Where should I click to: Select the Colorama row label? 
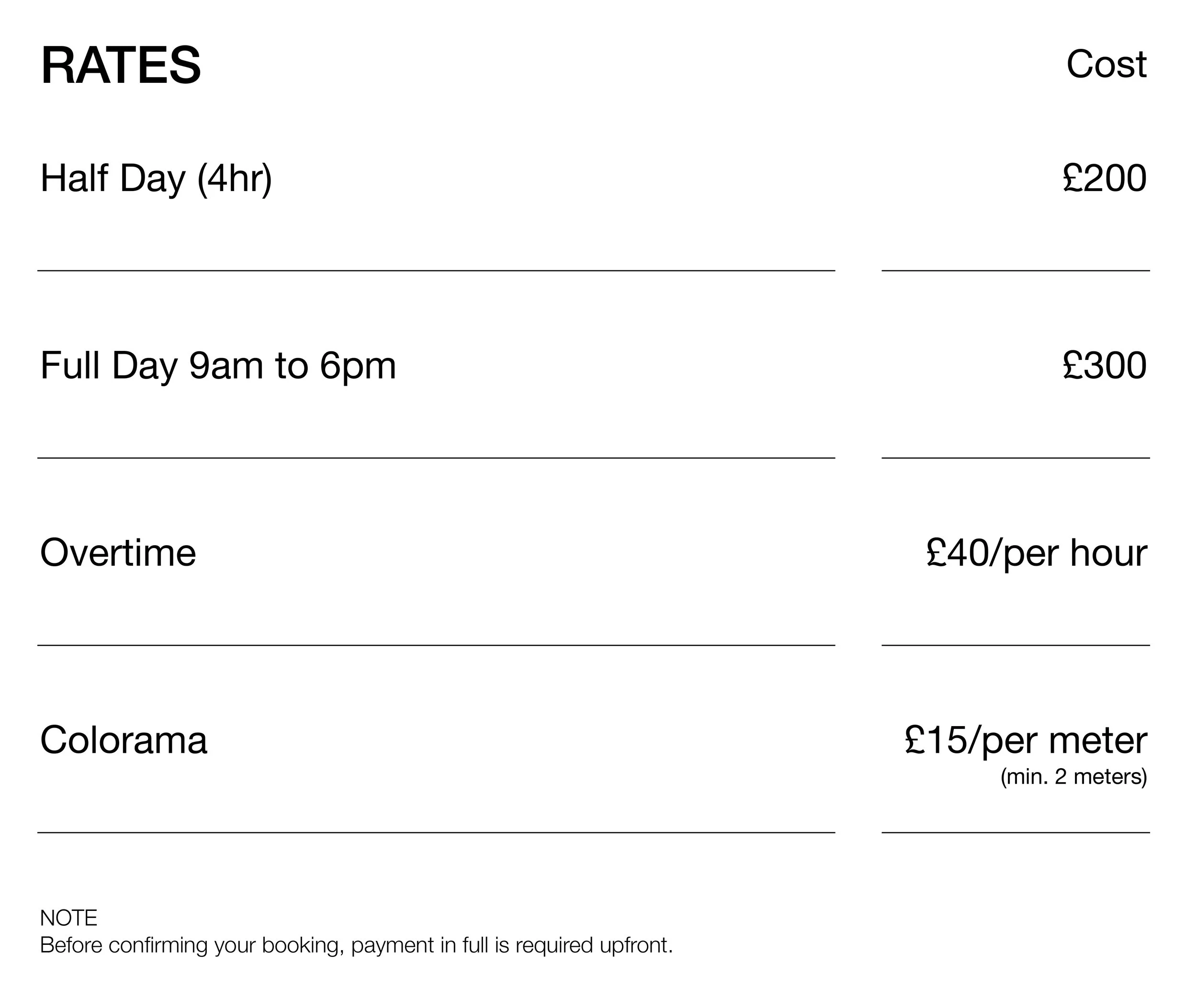(x=124, y=740)
